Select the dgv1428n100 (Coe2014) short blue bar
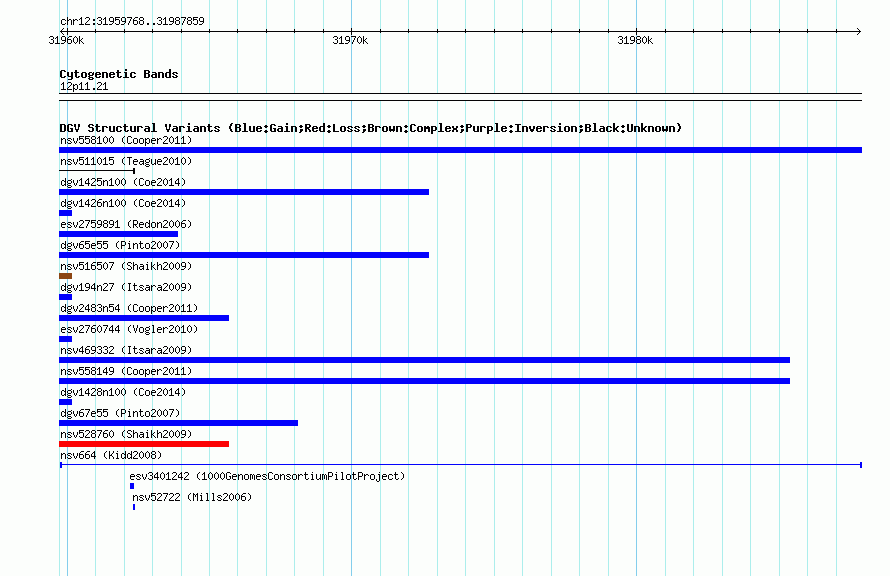Image resolution: width=890 pixels, height=576 pixels. [x=65, y=402]
